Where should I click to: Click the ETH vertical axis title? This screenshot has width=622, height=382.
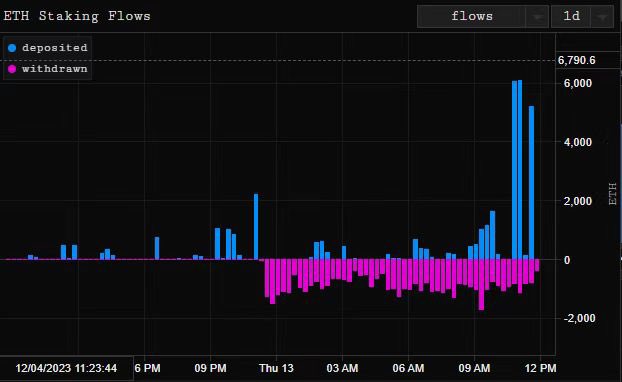[612, 194]
